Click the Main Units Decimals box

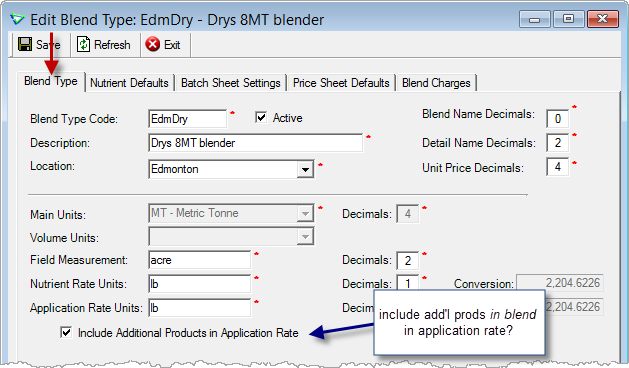408,214
